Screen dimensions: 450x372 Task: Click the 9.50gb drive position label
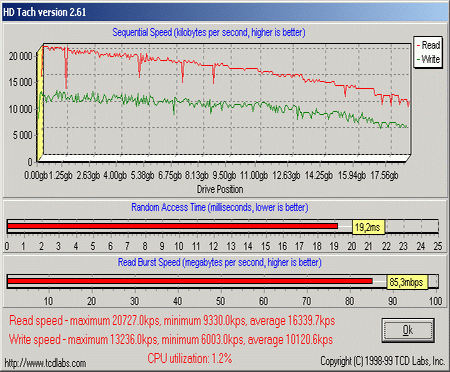click(224, 175)
